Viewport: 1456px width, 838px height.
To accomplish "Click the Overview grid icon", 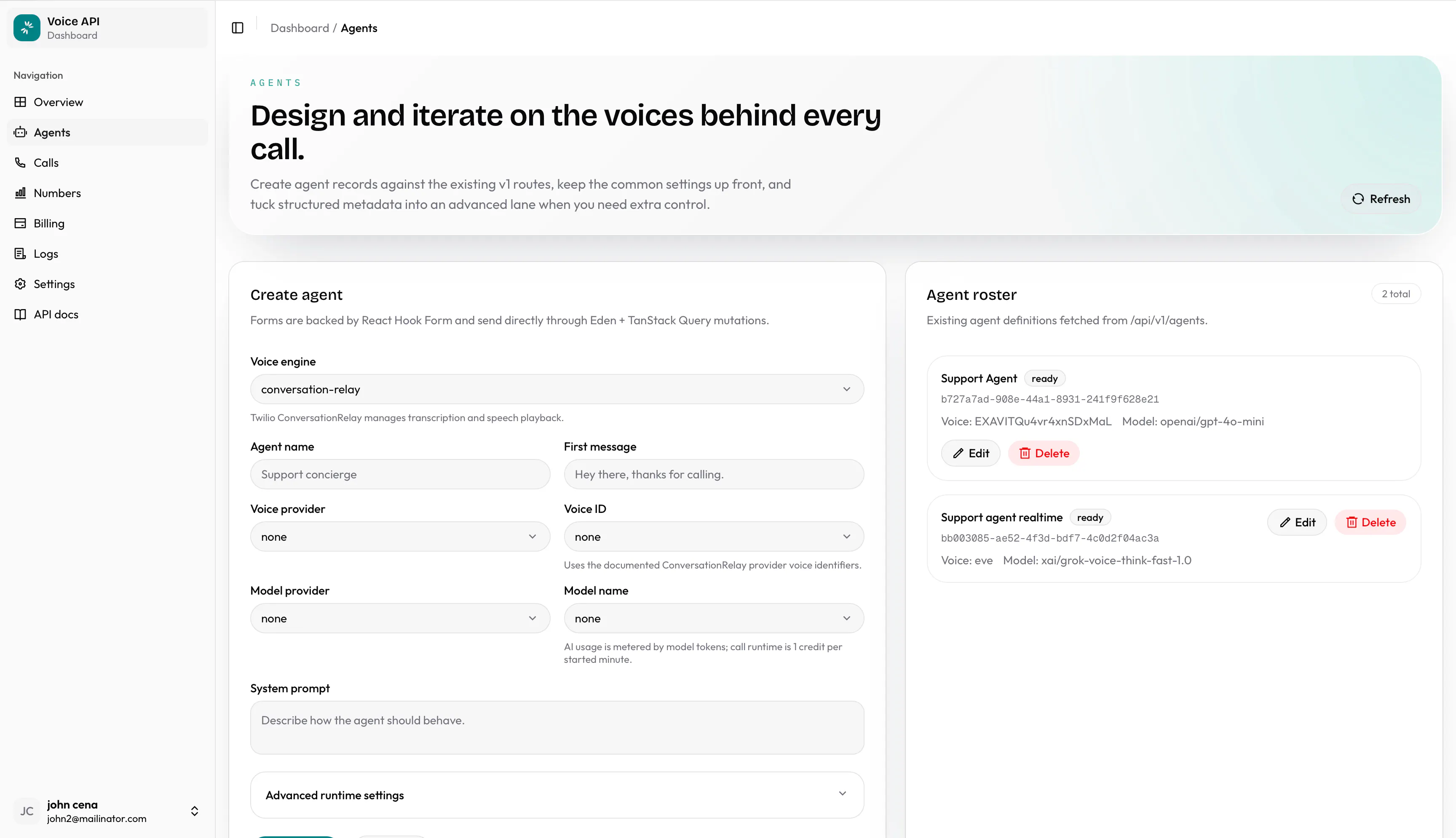I will (x=20, y=102).
